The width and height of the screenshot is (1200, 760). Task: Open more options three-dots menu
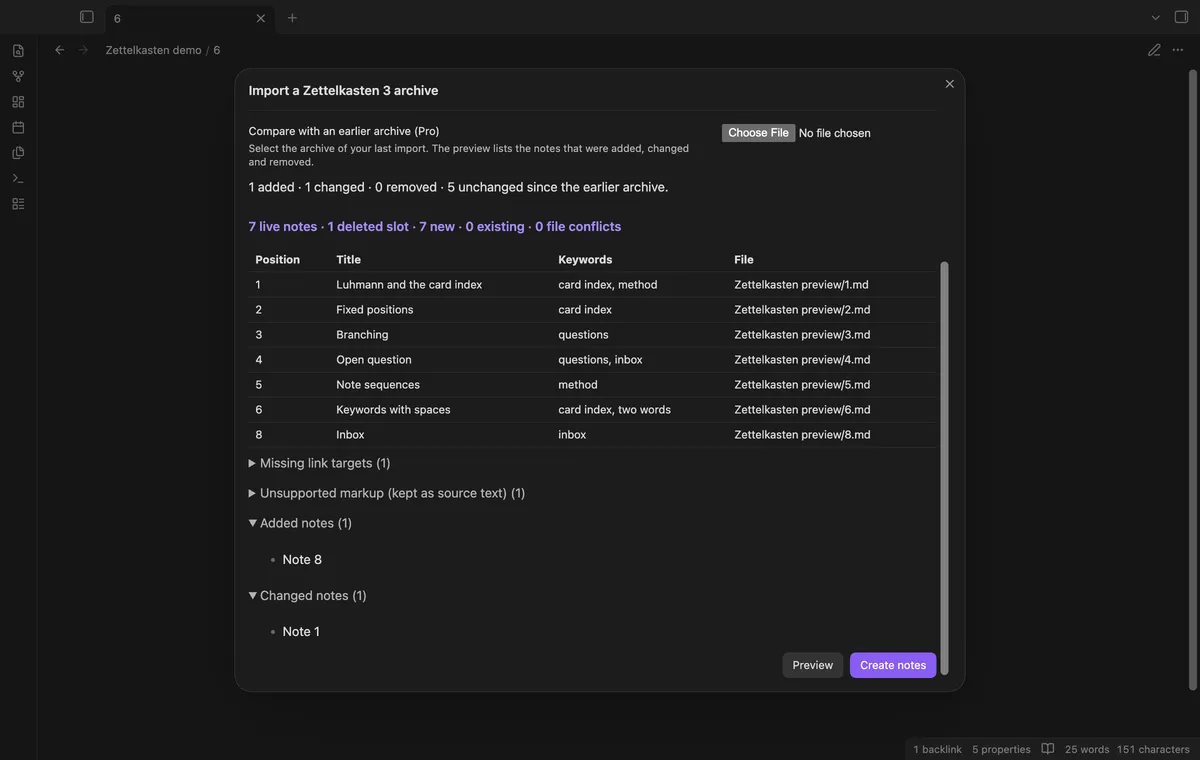[x=1178, y=50]
